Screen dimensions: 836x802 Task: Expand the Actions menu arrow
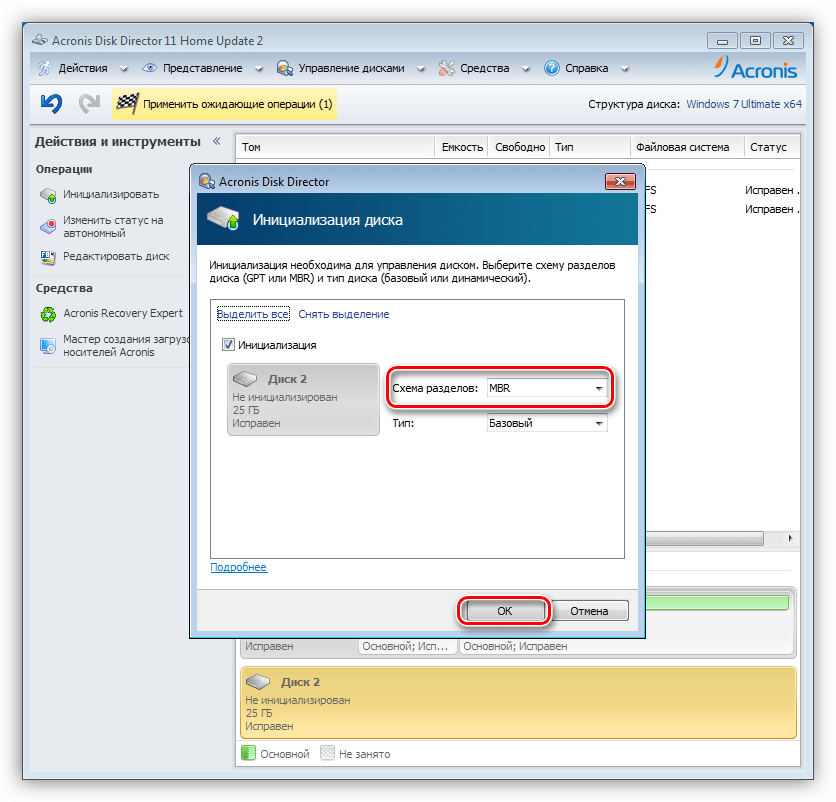point(124,69)
